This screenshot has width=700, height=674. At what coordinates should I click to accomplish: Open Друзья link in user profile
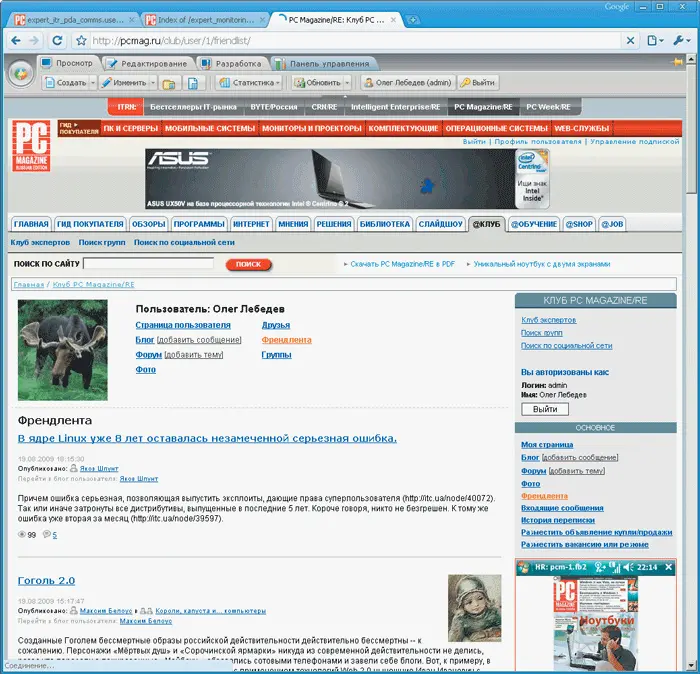(276, 325)
